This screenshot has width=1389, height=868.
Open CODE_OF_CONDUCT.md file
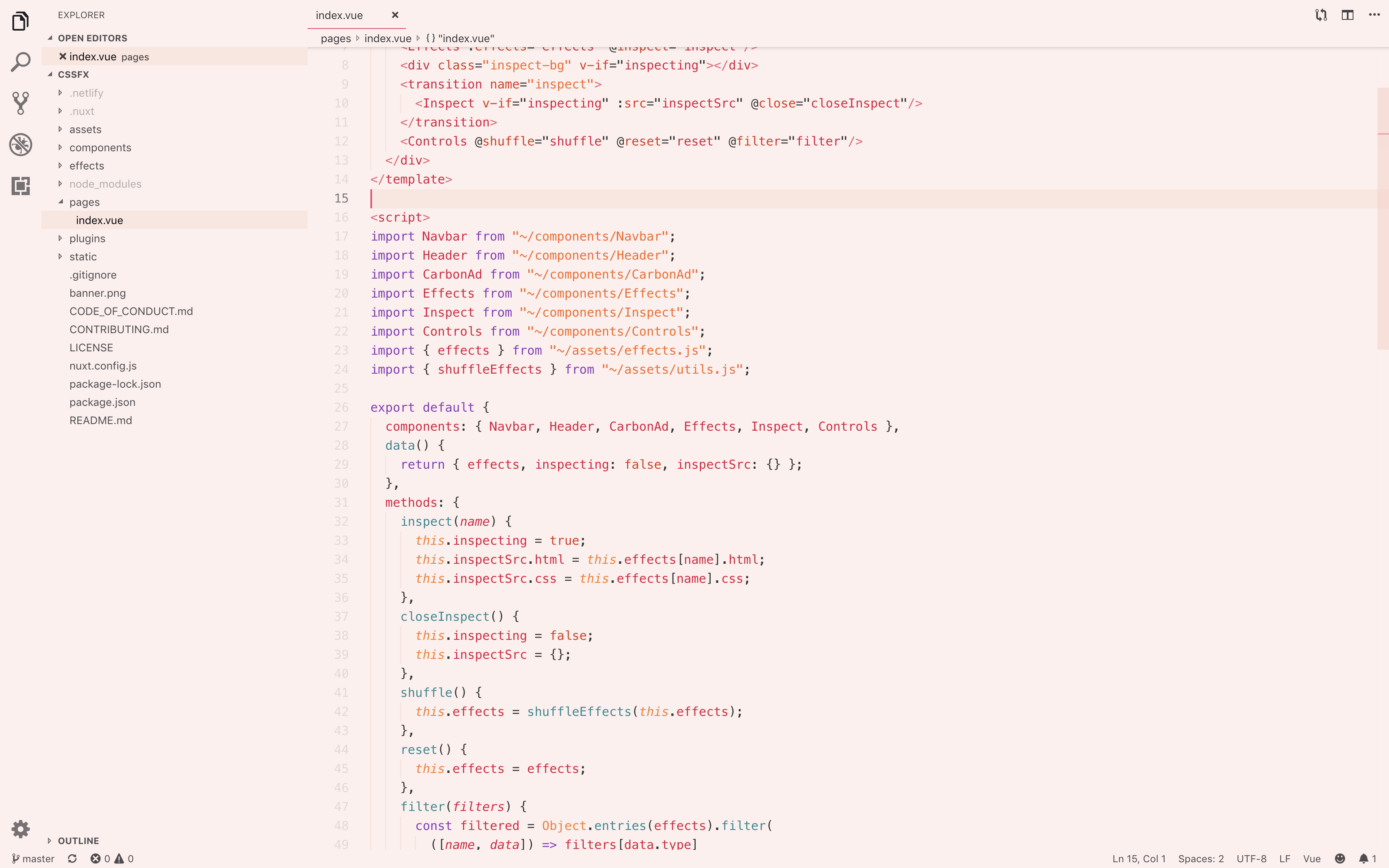pos(174,311)
